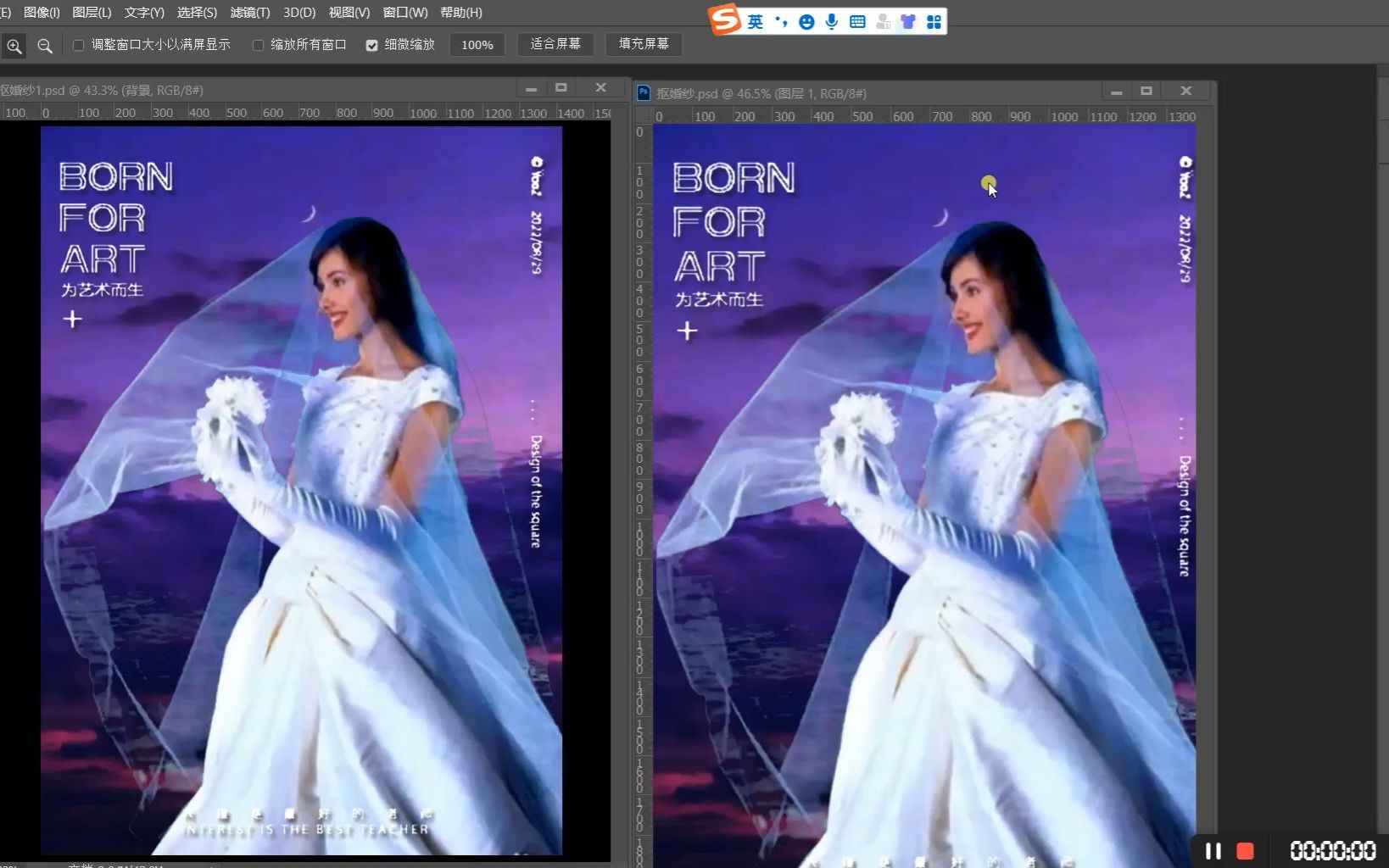Close the 抠婚纱.psd document window
The height and width of the screenshot is (868, 1389).
pyautogui.click(x=1185, y=92)
